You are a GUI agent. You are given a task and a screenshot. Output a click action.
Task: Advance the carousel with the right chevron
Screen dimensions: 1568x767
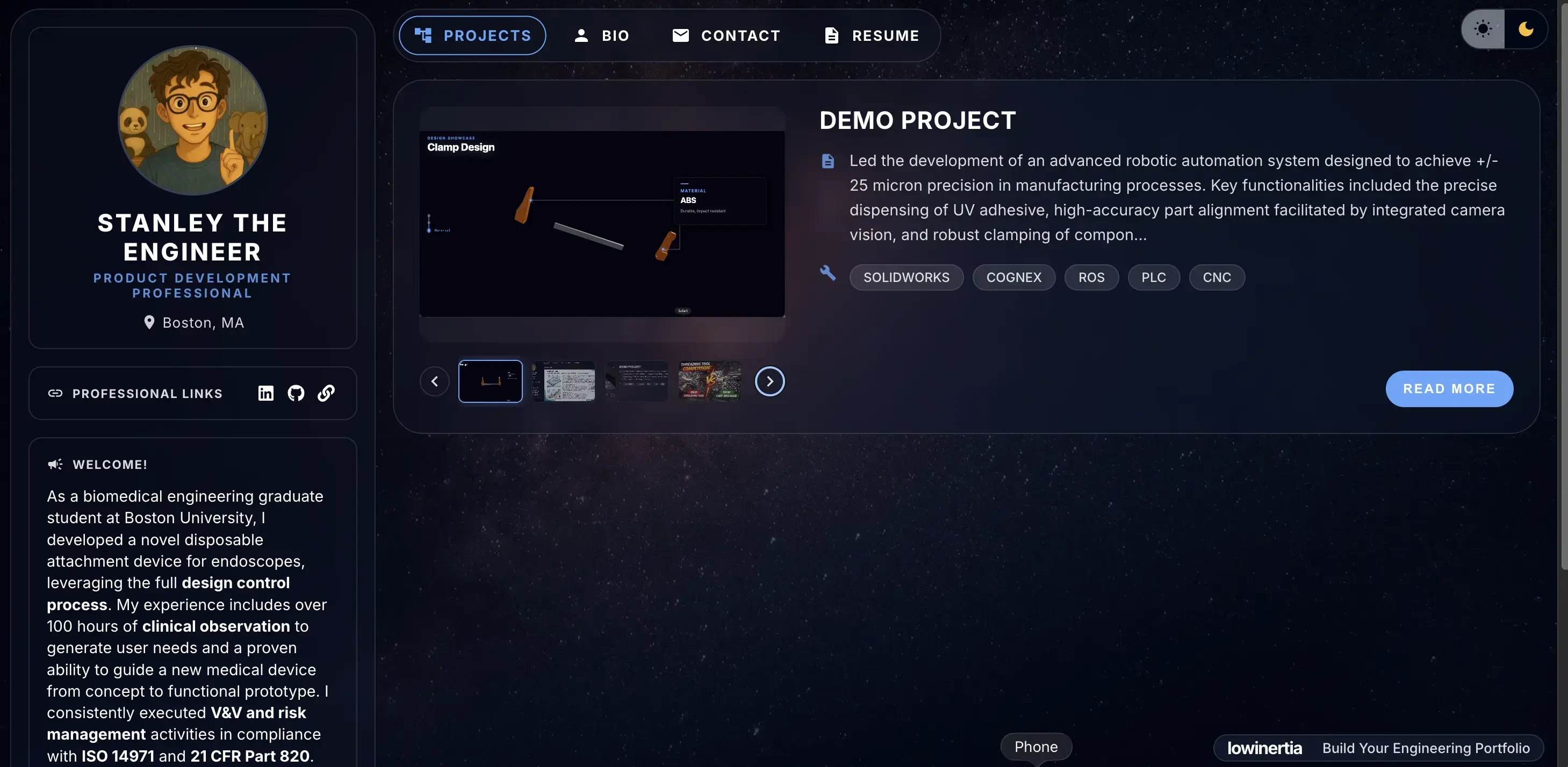pyautogui.click(x=769, y=381)
